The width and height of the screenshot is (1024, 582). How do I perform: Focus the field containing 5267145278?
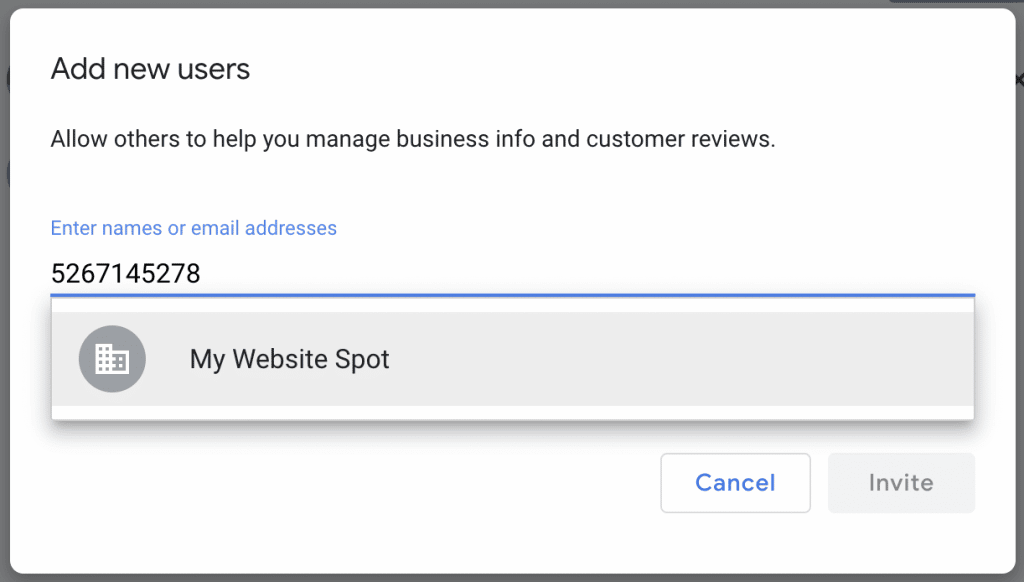tap(513, 273)
